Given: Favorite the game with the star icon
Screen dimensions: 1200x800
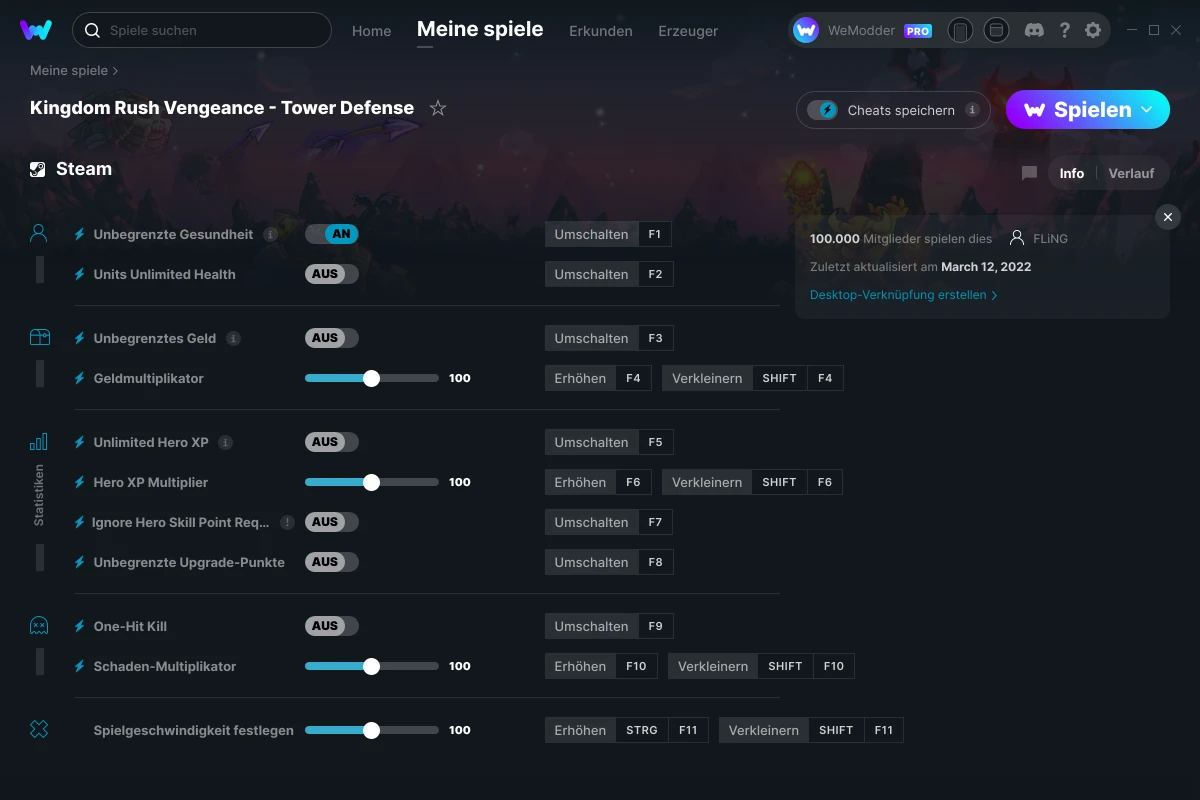Looking at the screenshot, I should [438, 108].
